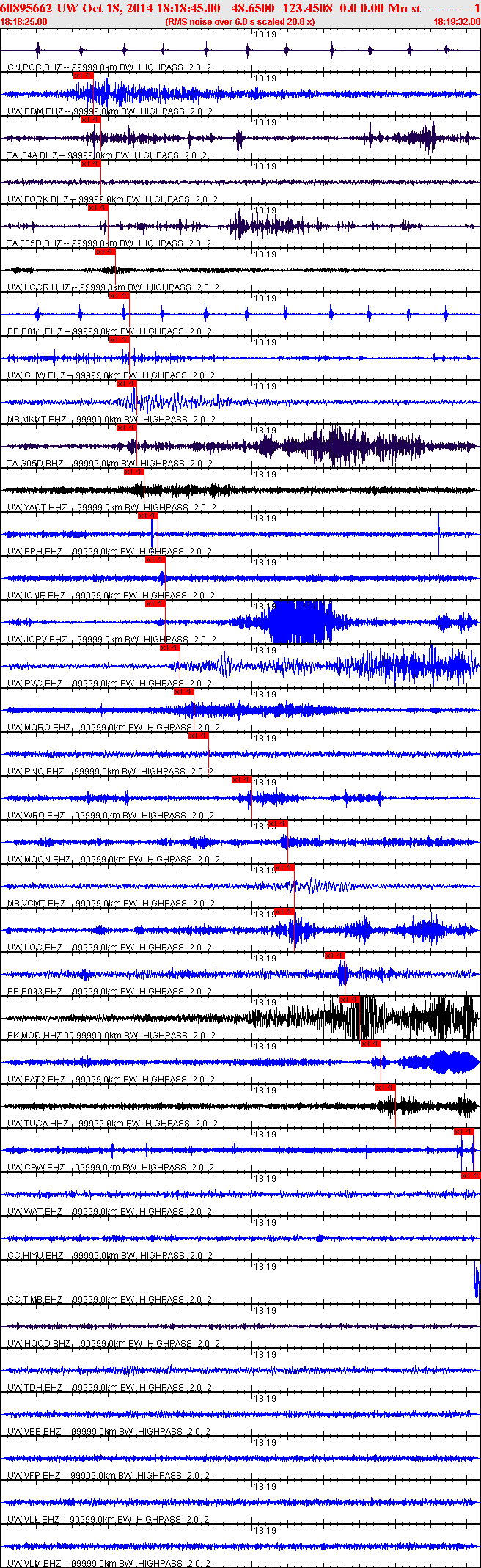Image resolution: width=481 pixels, height=1568 pixels.
Task: Click the UW.EPH.EHZ station label
Action: pos(35,552)
